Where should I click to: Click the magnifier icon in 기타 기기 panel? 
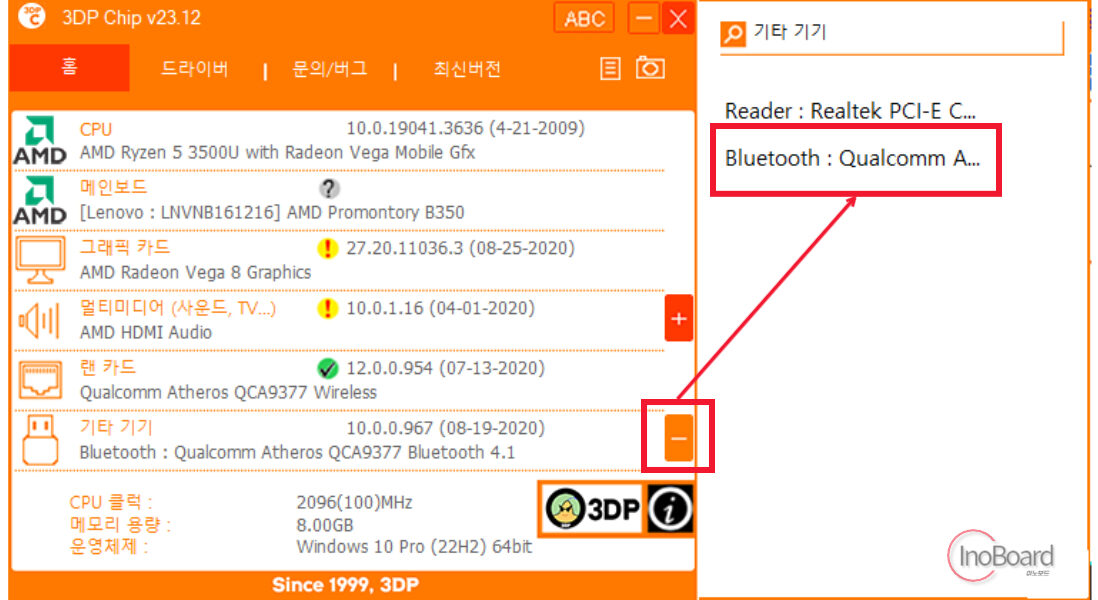pos(733,33)
